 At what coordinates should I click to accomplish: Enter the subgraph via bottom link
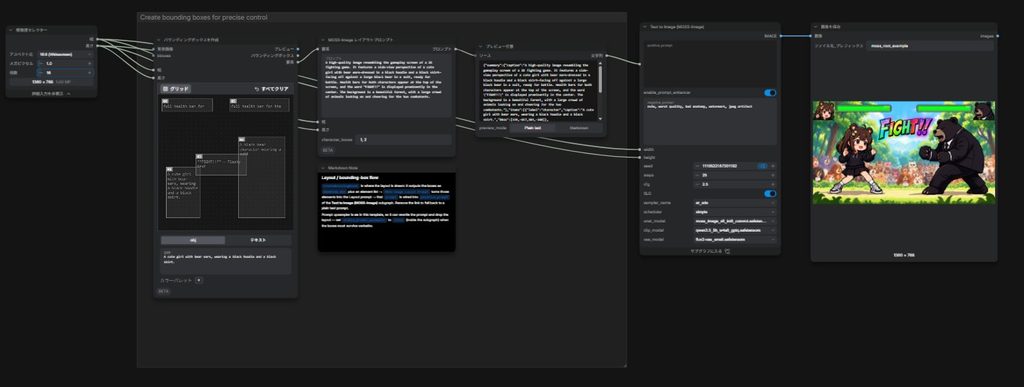point(710,251)
